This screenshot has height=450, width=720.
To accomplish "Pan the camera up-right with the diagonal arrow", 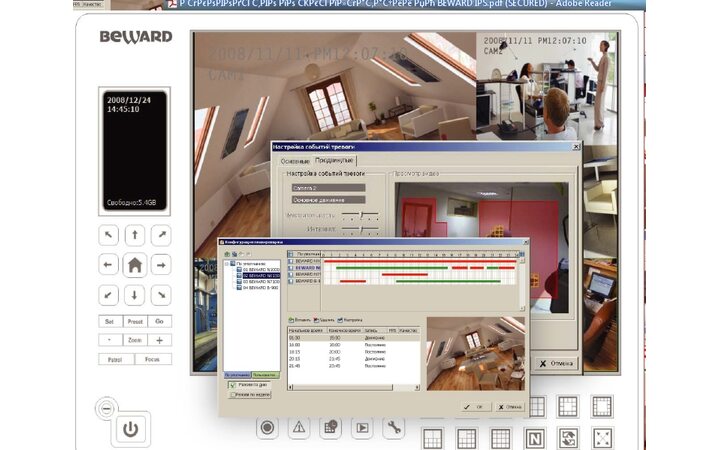I will pyautogui.click(x=161, y=235).
